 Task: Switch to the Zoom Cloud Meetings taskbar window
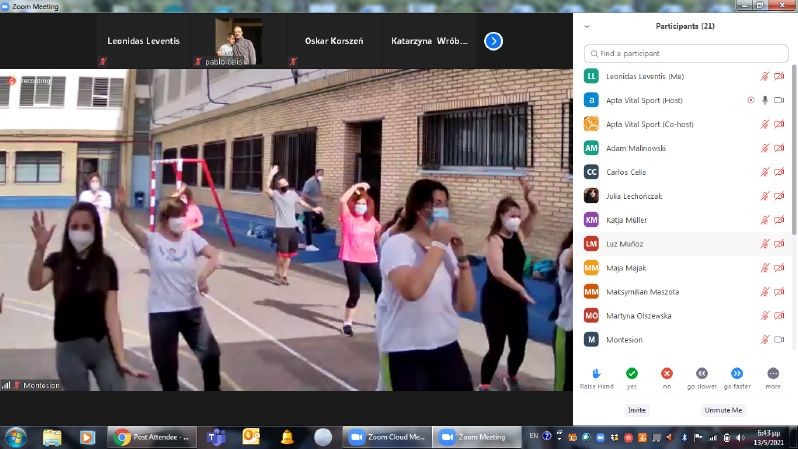pyautogui.click(x=386, y=437)
